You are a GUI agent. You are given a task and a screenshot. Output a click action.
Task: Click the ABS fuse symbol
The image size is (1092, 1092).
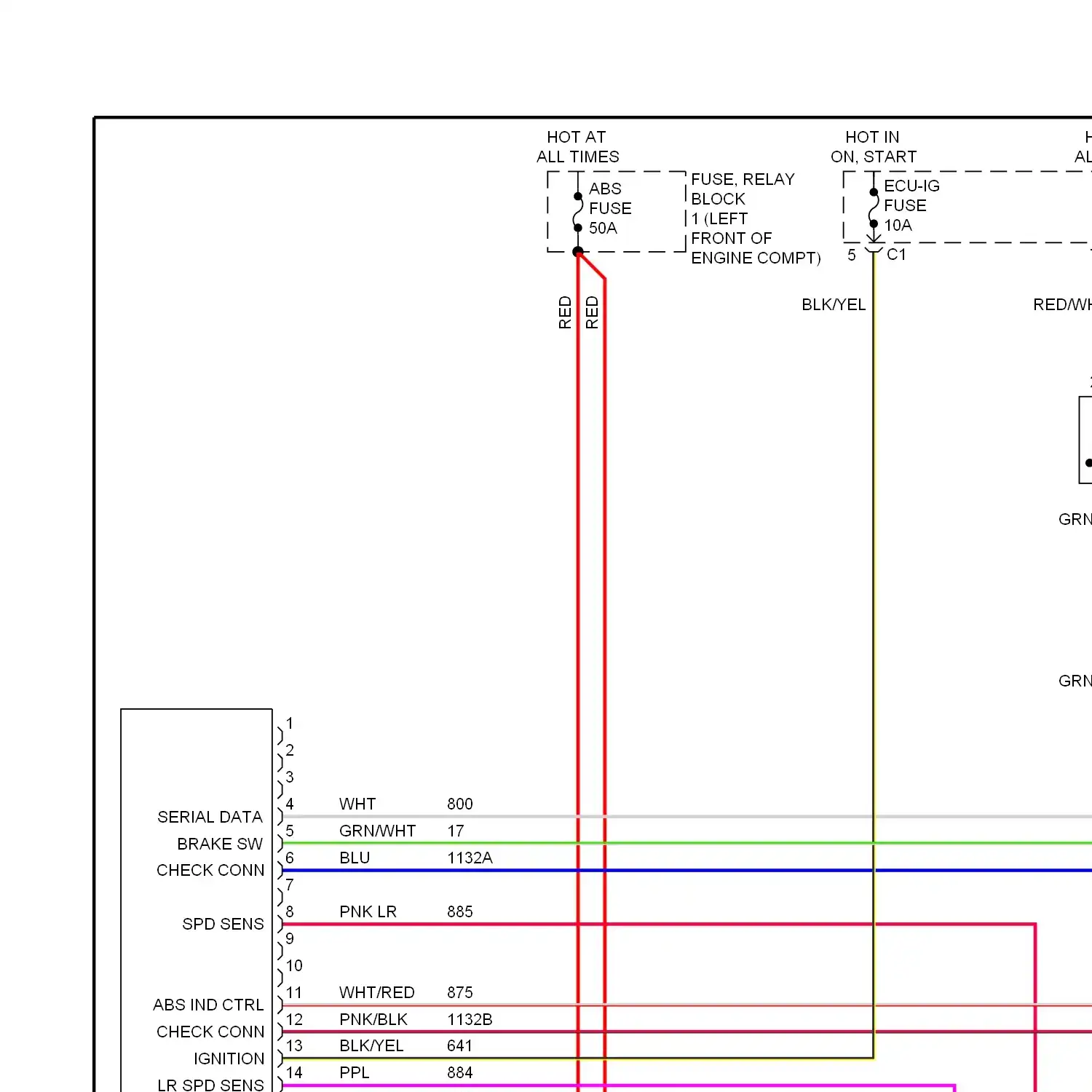tap(578, 212)
